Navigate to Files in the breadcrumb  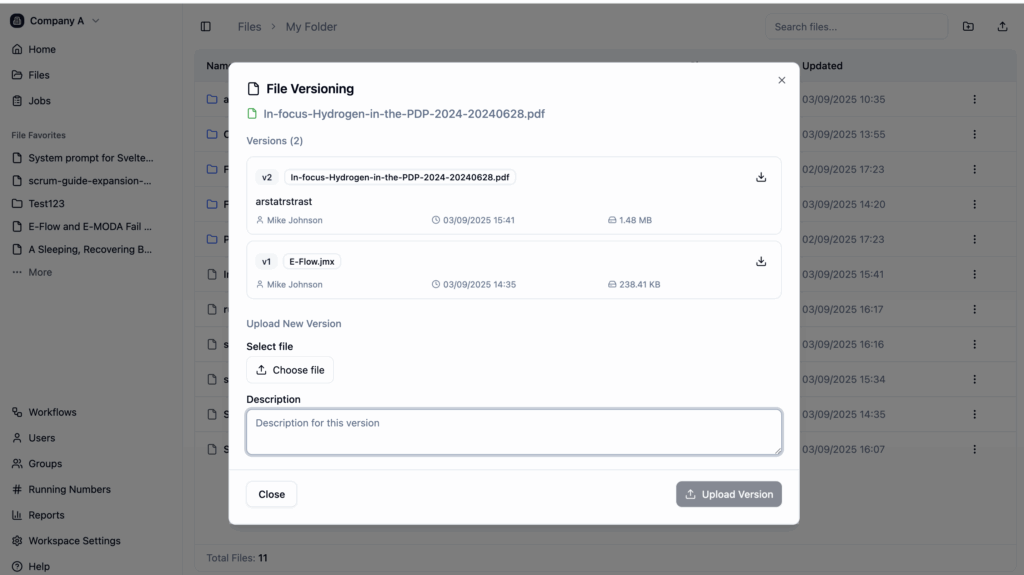pos(249,27)
